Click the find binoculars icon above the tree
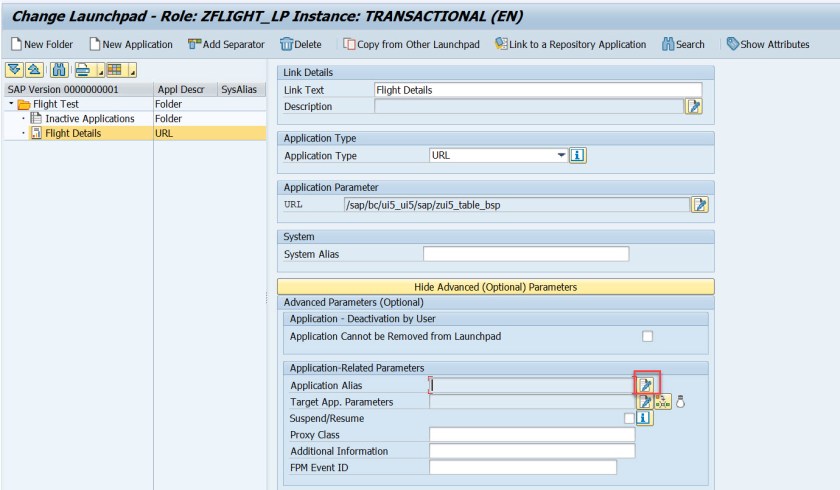 point(59,70)
